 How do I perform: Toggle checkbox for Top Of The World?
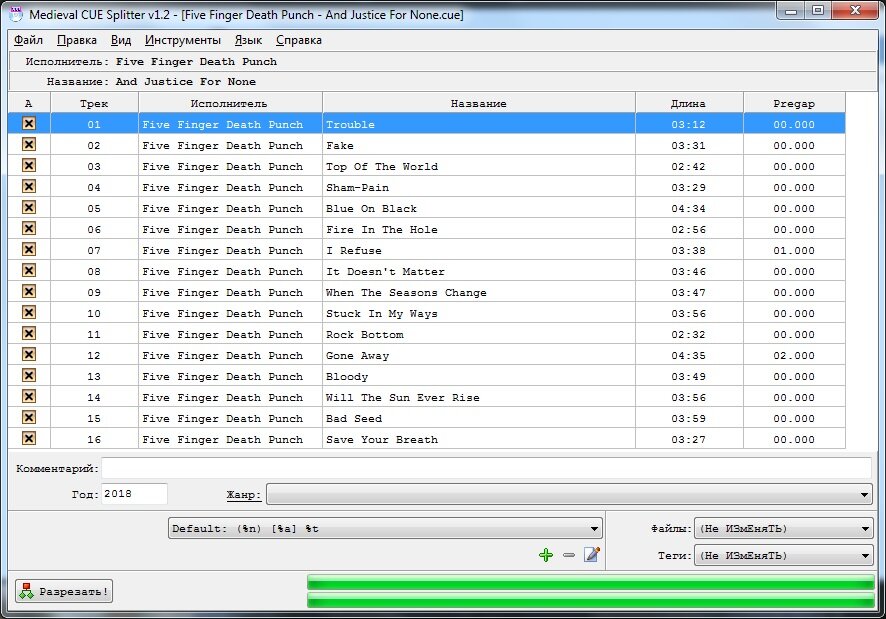pos(29,166)
